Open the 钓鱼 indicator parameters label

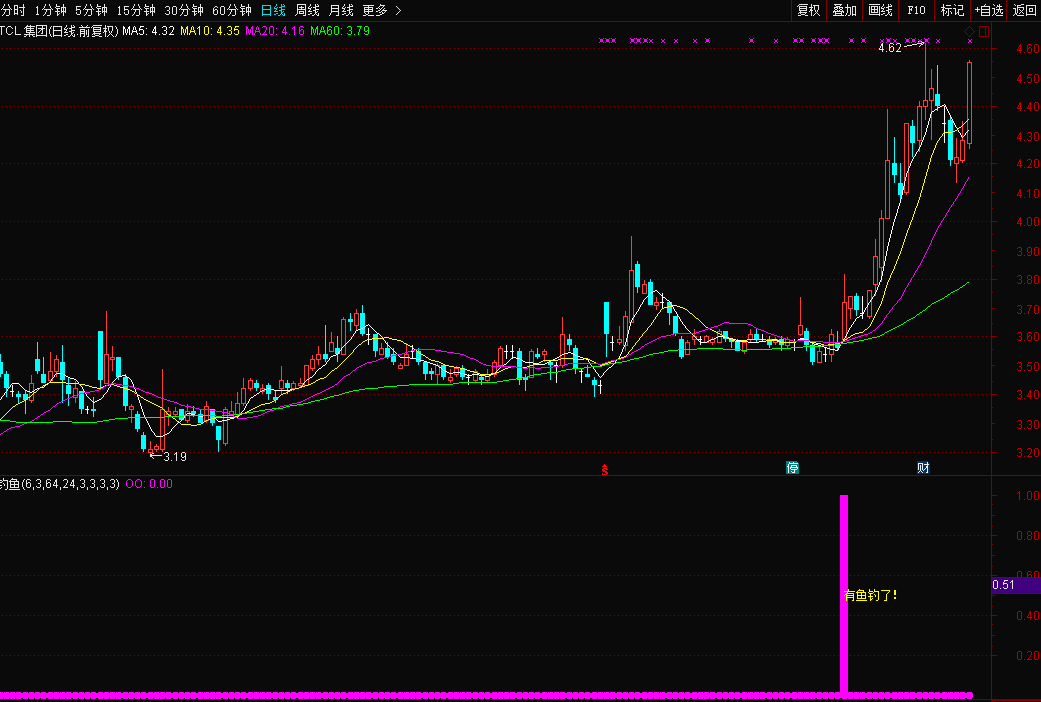coord(60,484)
